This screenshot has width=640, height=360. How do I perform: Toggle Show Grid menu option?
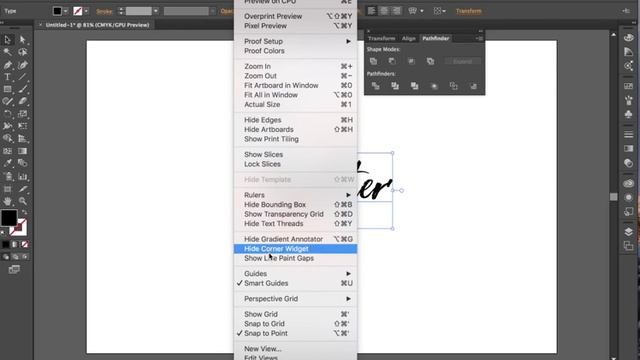tap(296, 314)
